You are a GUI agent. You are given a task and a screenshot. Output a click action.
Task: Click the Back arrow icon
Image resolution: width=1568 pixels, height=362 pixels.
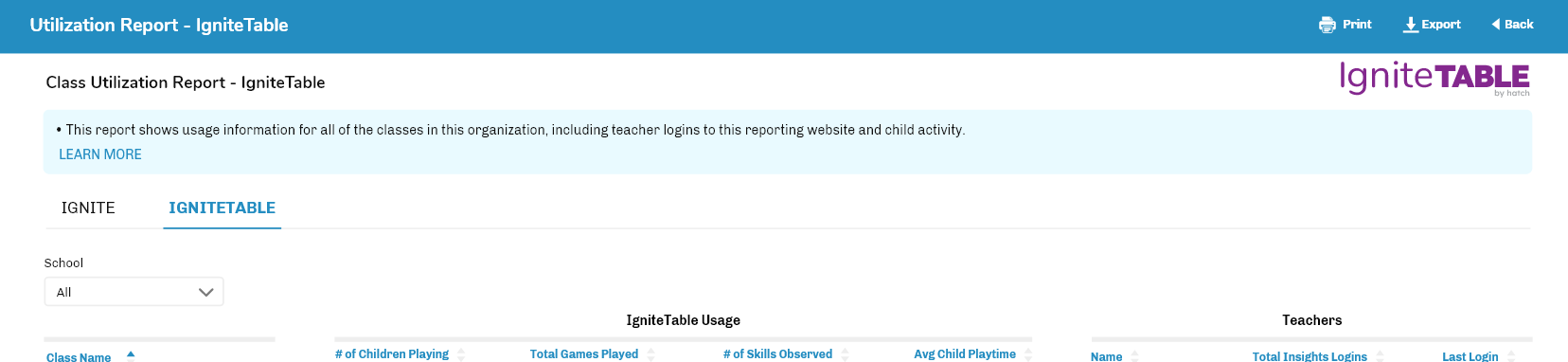pos(1496,25)
